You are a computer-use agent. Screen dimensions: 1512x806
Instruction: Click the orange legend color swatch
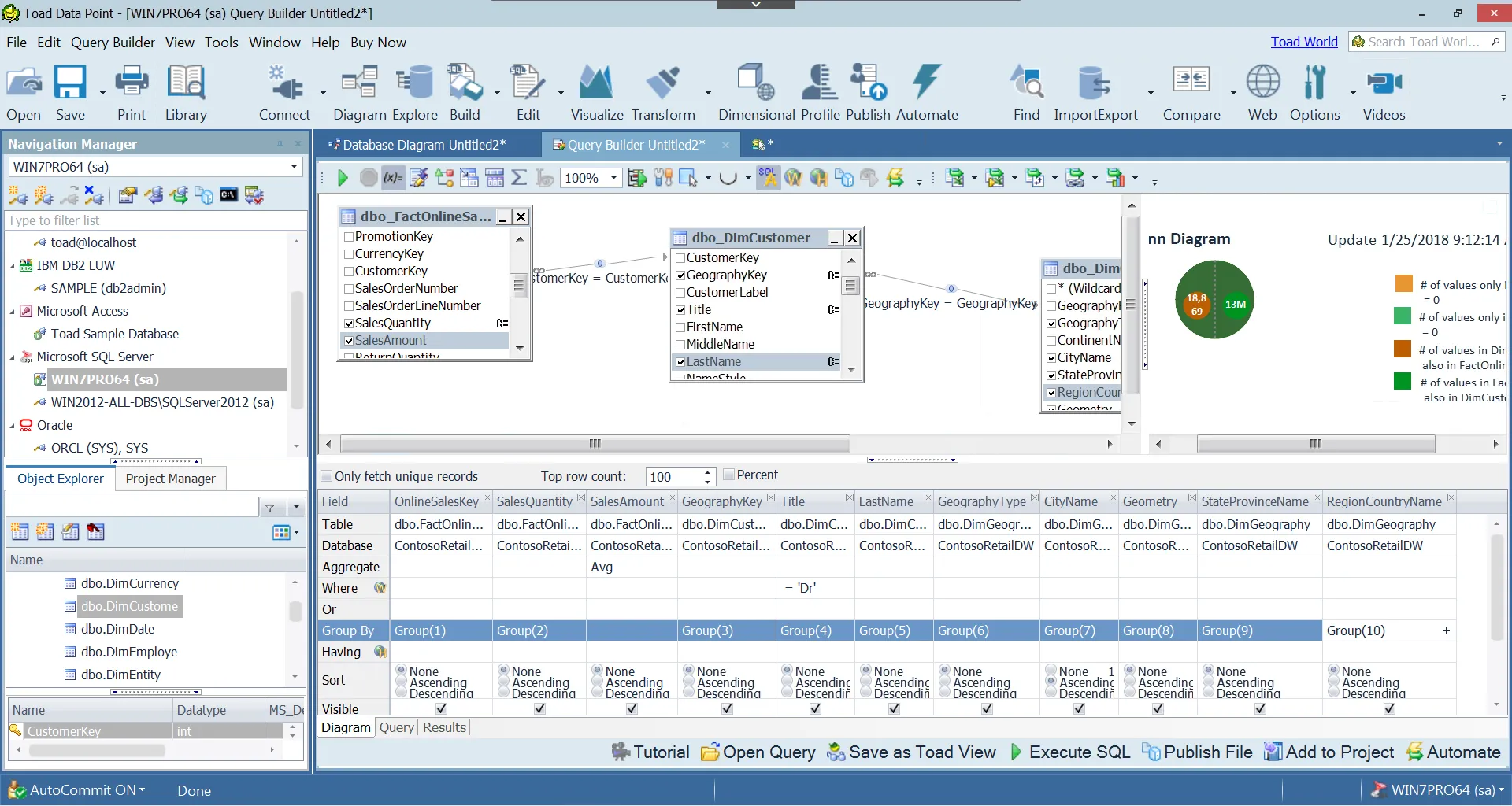coord(1403,284)
